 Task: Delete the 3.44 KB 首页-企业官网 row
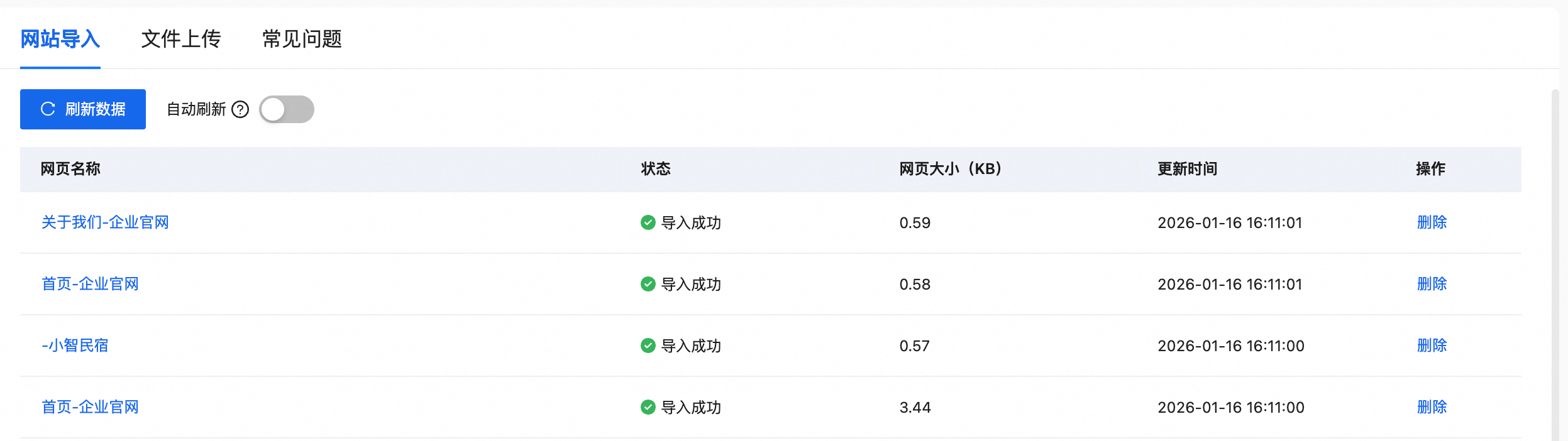coord(1432,407)
